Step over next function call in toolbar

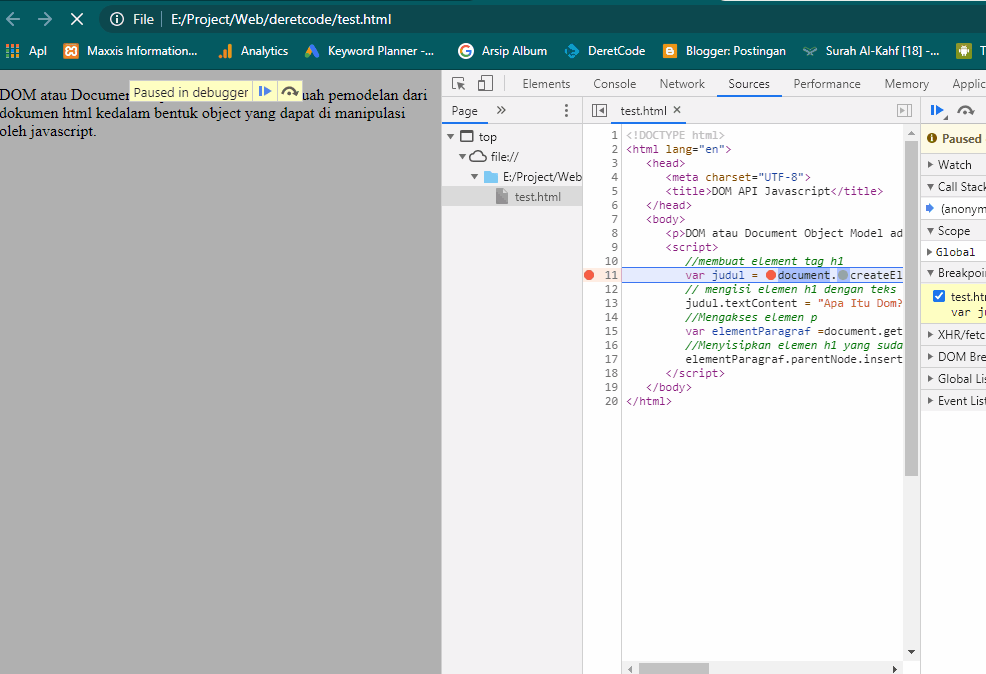(965, 111)
